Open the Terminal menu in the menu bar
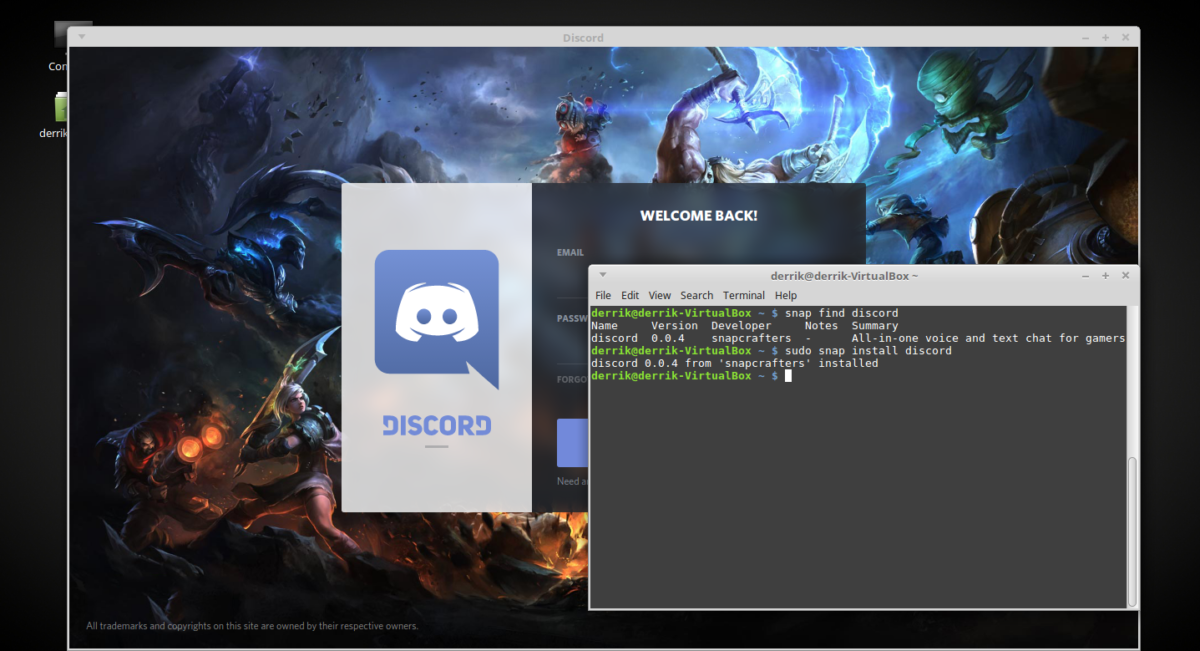 point(744,295)
